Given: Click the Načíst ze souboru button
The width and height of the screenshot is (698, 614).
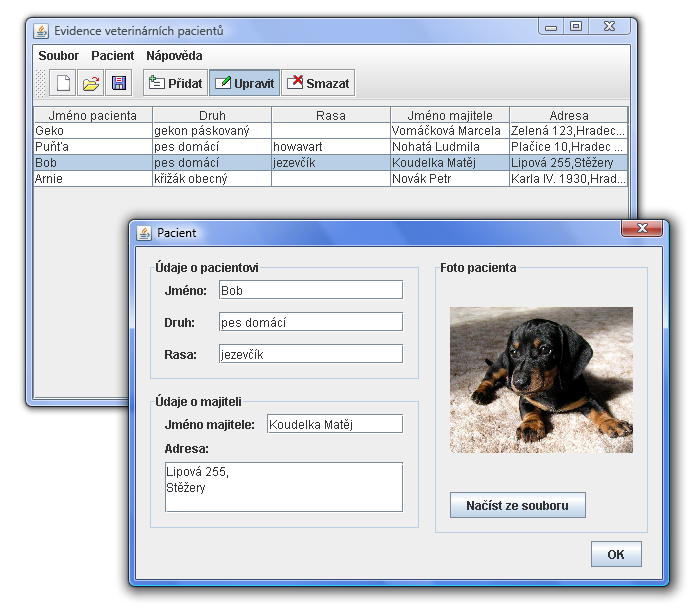Looking at the screenshot, I should 517,505.
